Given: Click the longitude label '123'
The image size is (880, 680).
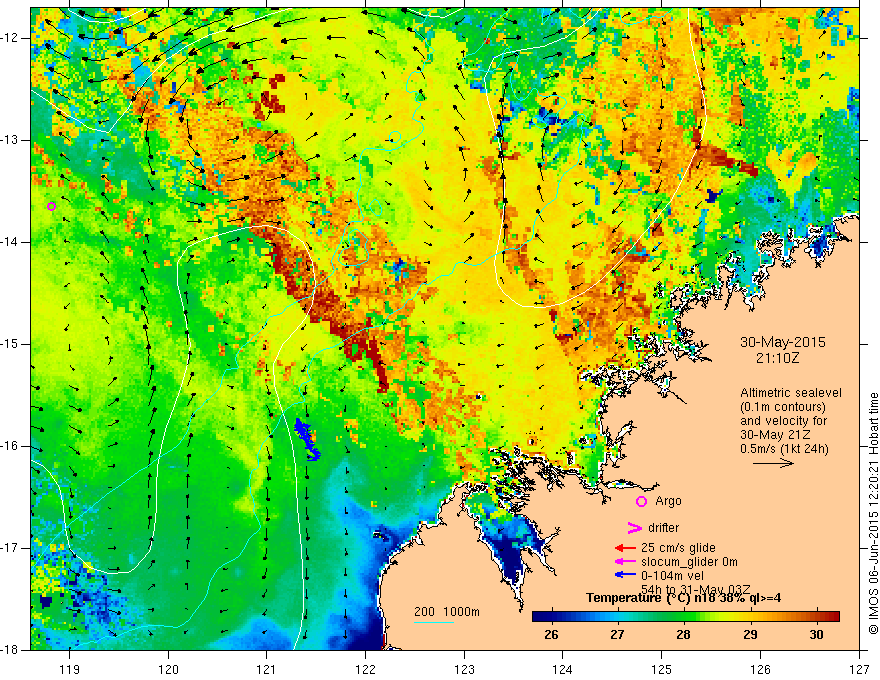Looking at the screenshot, I should coord(464,669).
